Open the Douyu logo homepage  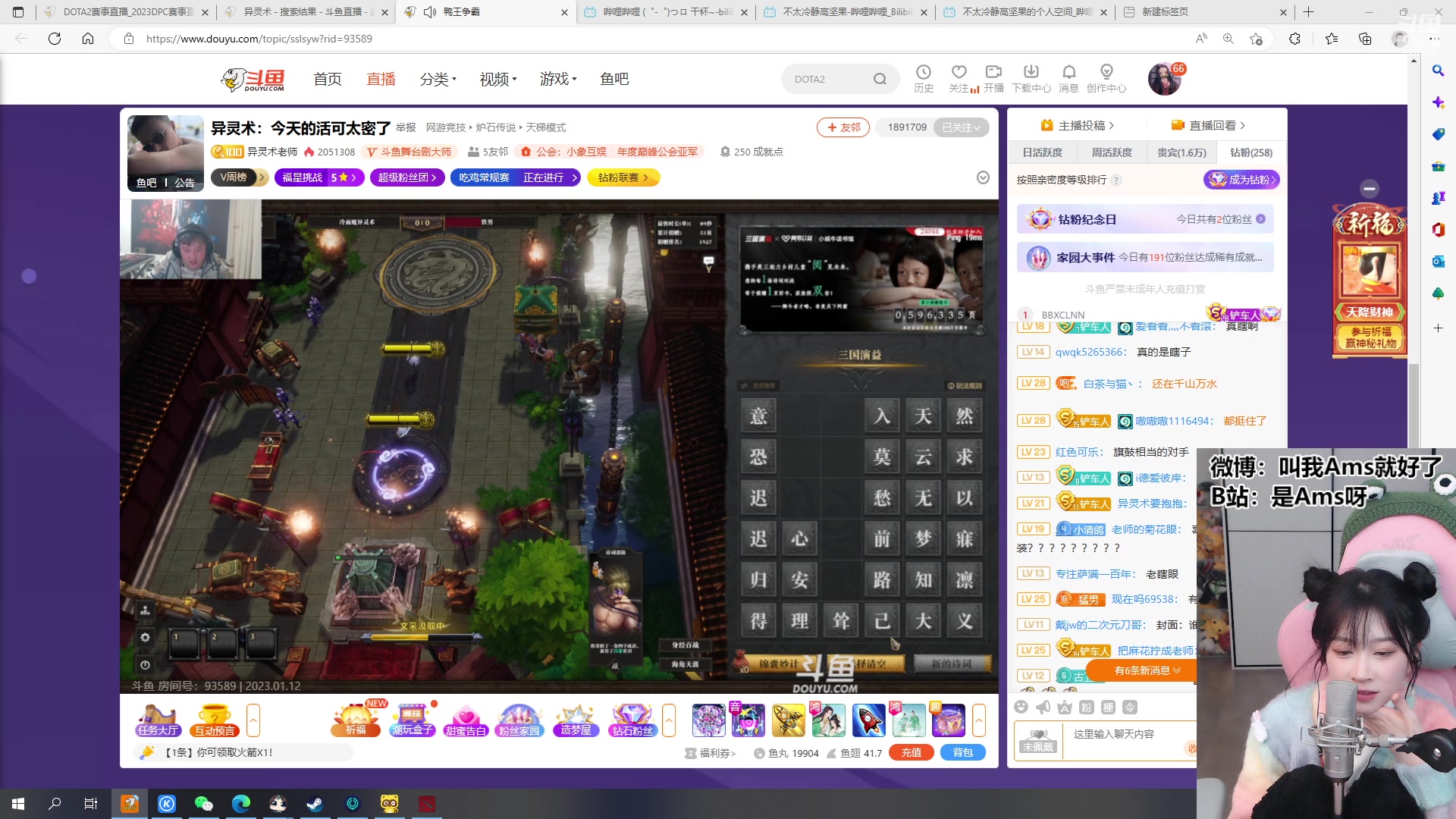pos(253,79)
